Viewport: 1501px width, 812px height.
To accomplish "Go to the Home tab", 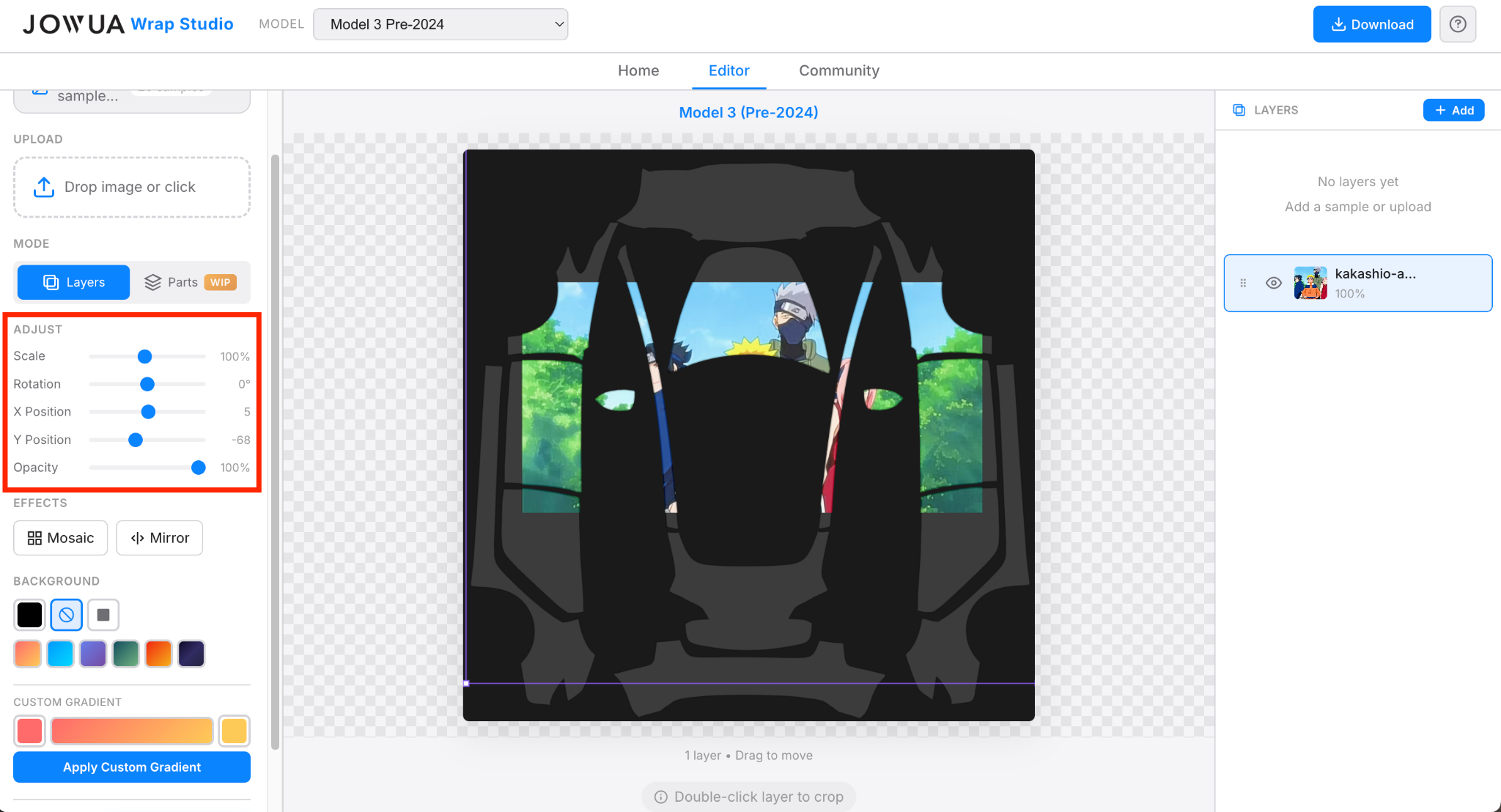I will click(x=638, y=70).
